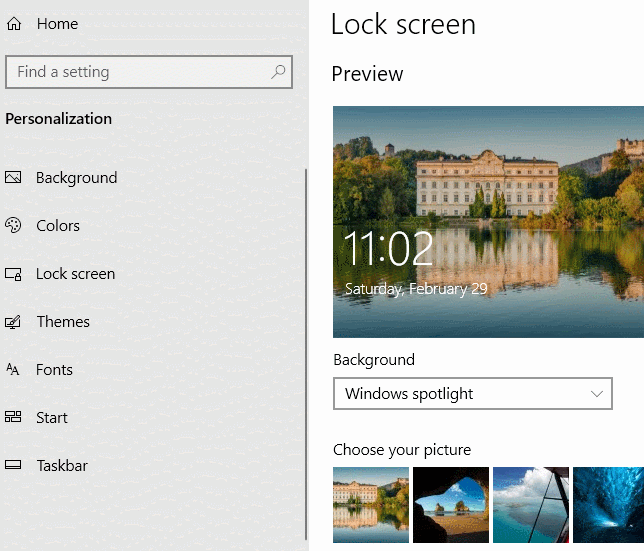This screenshot has width=644, height=551.
Task: Click the lock screen preview image
Action: click(x=488, y=222)
